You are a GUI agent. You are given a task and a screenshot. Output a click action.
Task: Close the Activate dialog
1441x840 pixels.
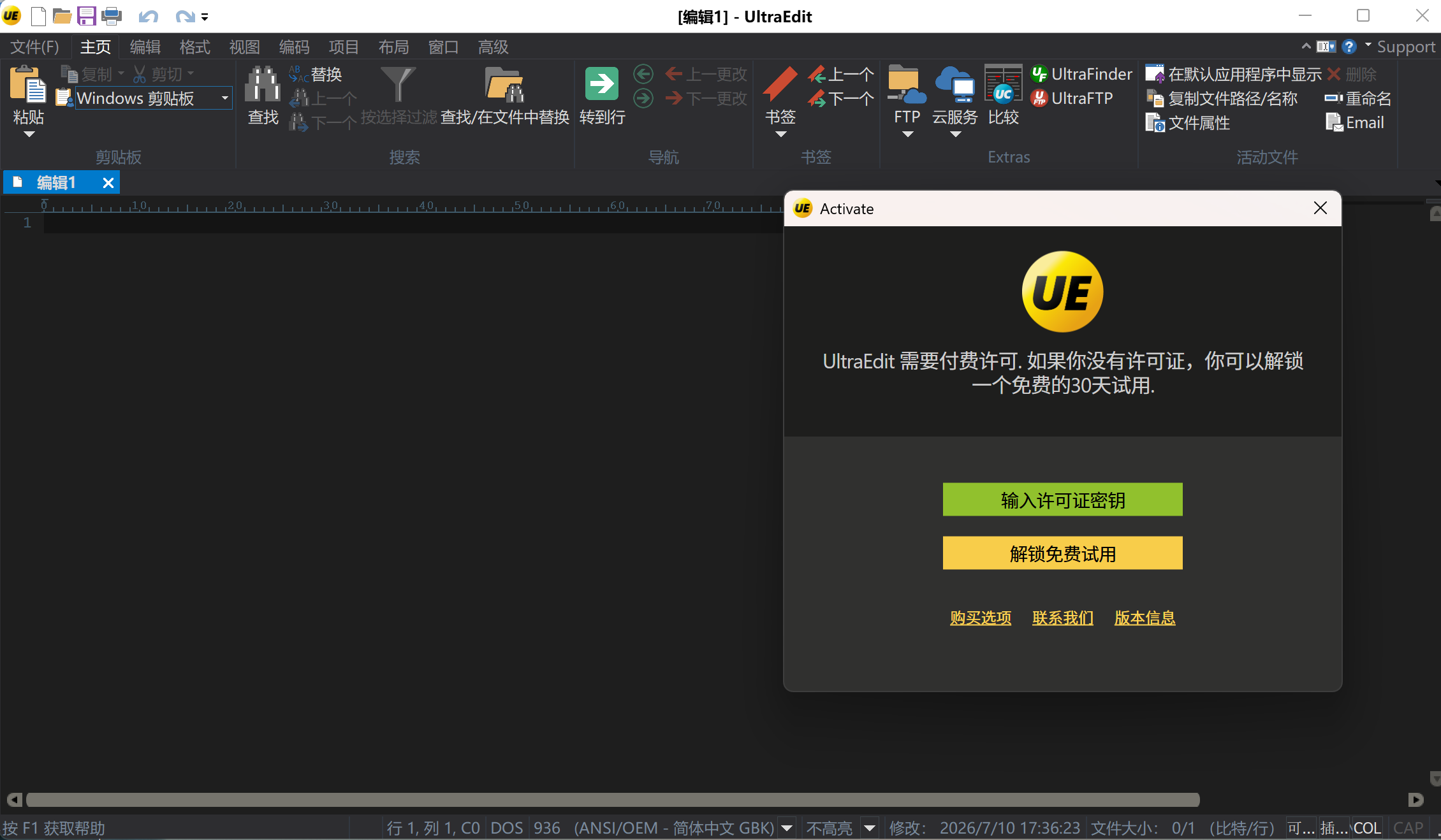click(1320, 208)
